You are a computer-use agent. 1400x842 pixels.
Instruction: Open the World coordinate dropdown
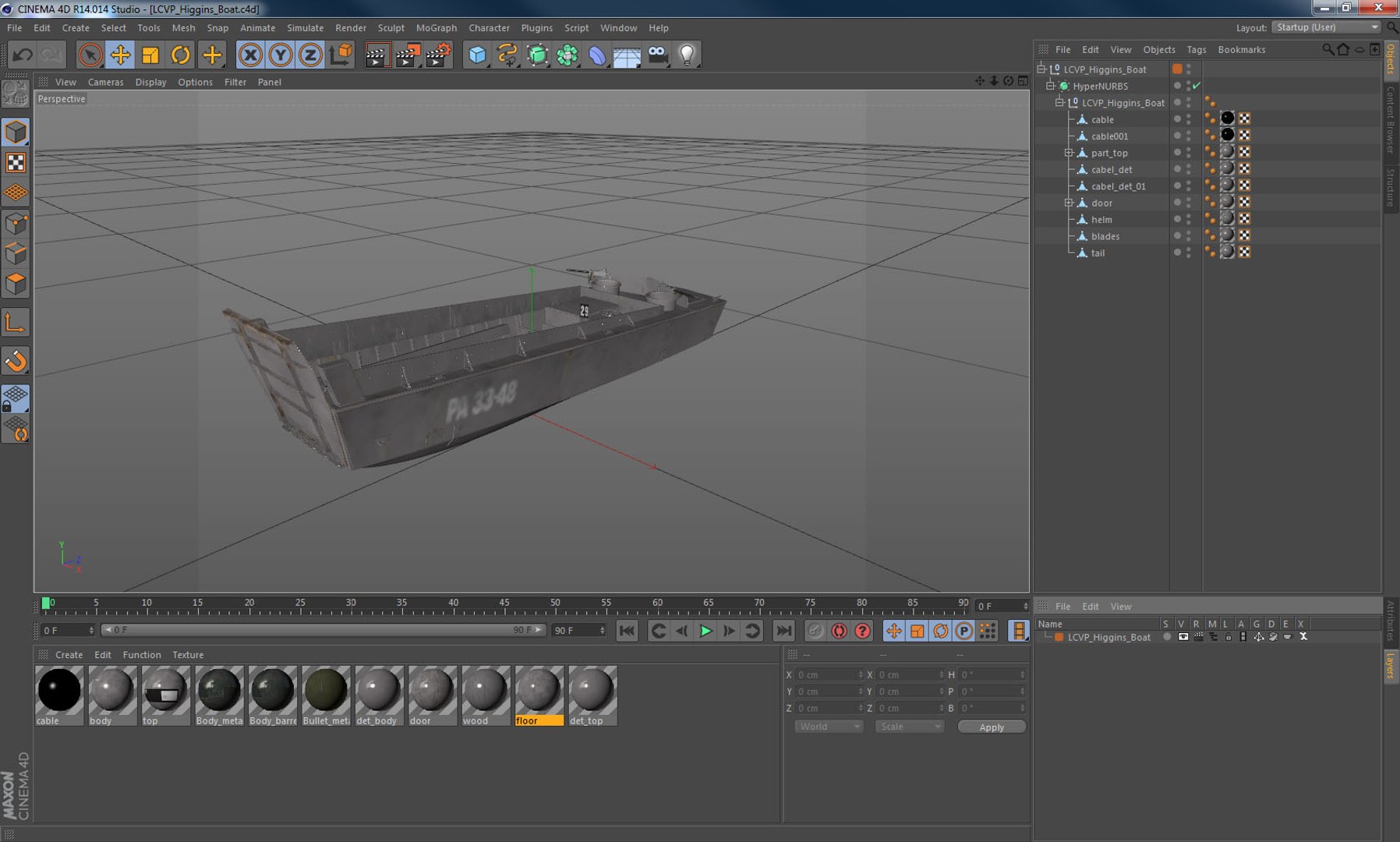coord(829,727)
